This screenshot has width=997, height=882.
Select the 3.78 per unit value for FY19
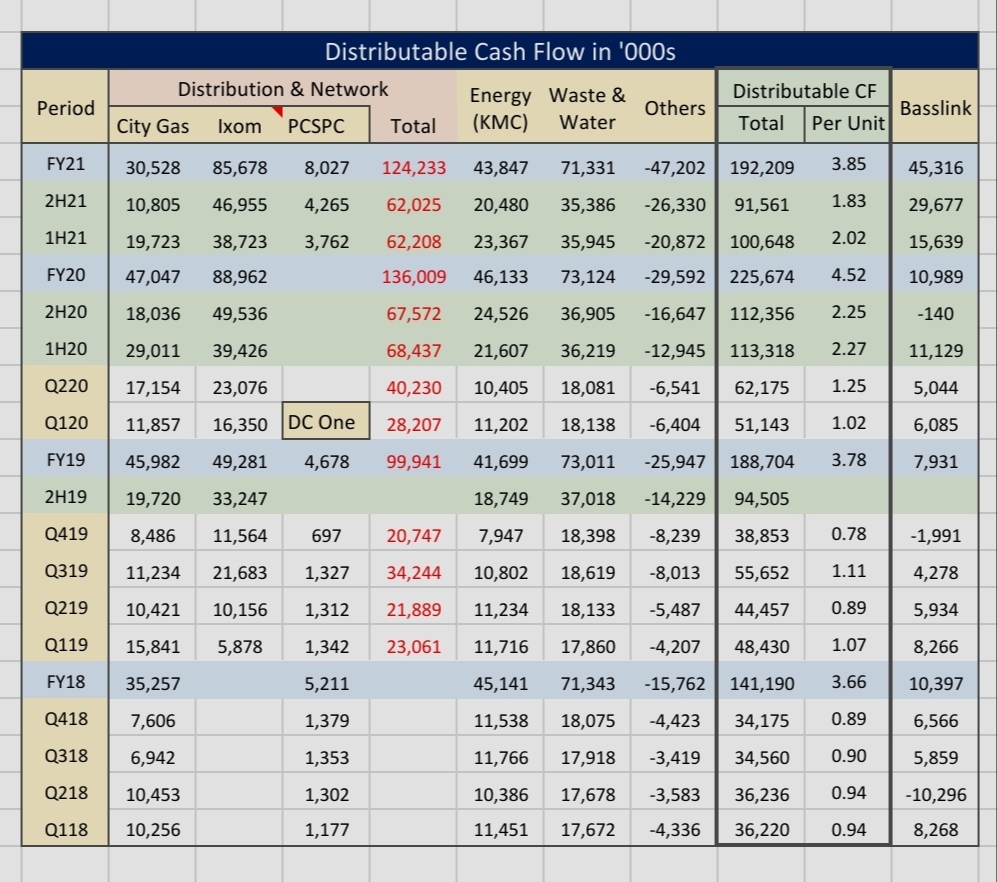(x=848, y=460)
